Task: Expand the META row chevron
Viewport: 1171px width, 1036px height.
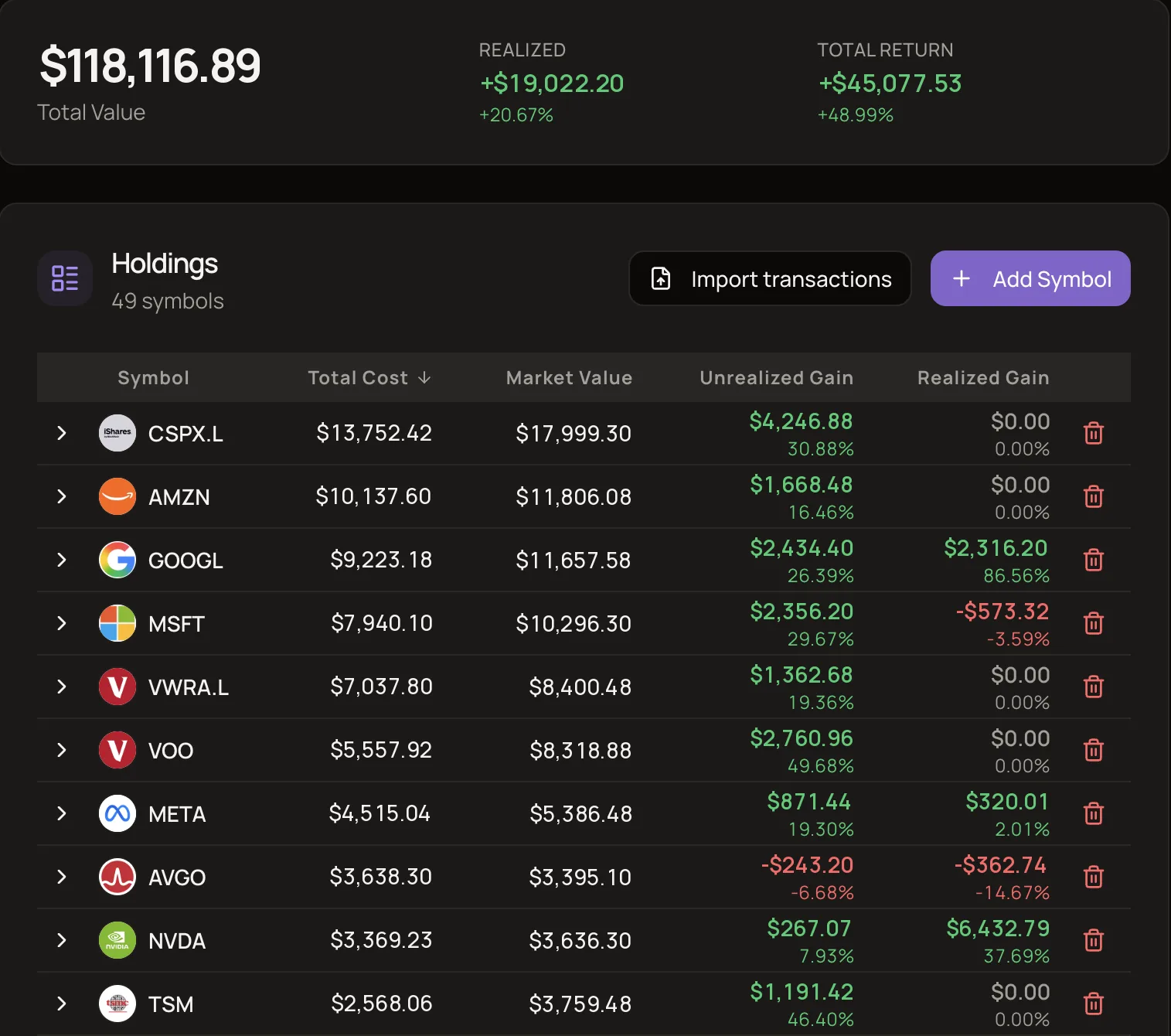Action: 62,813
